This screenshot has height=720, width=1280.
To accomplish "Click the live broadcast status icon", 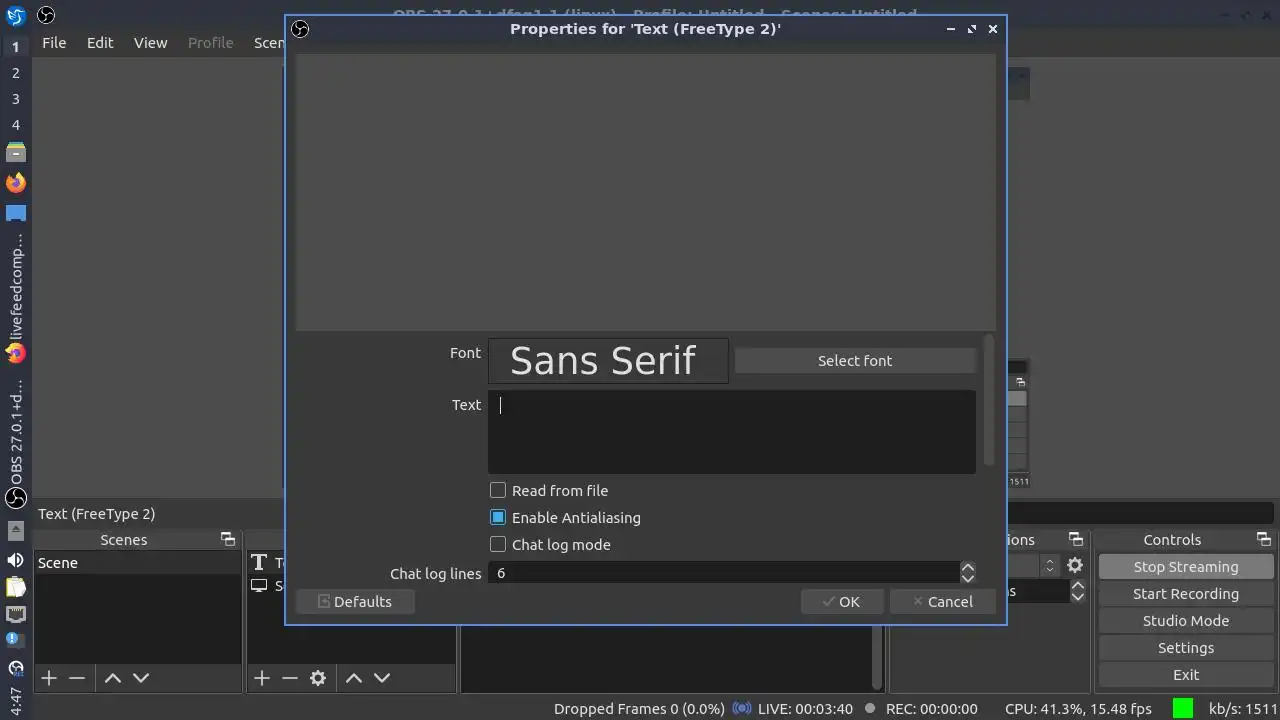I will point(742,709).
